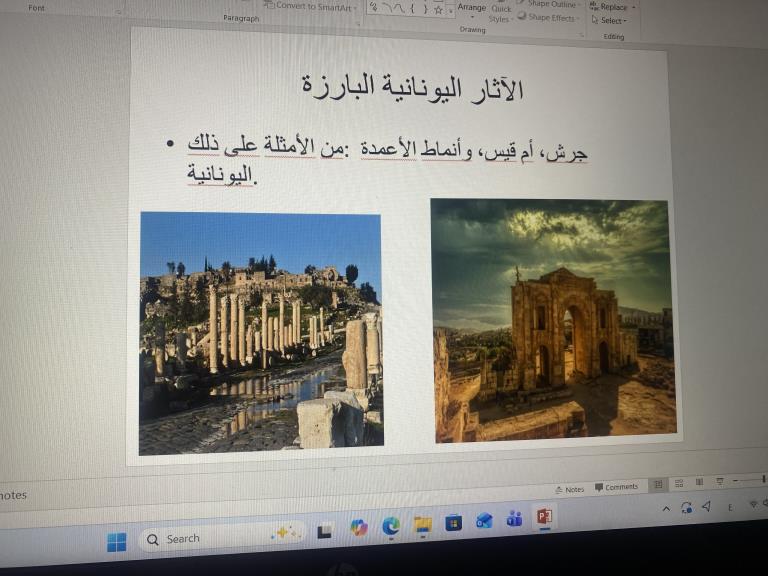Open Reading View from status bar
Viewport: 768px width, 576px height.
point(700,483)
